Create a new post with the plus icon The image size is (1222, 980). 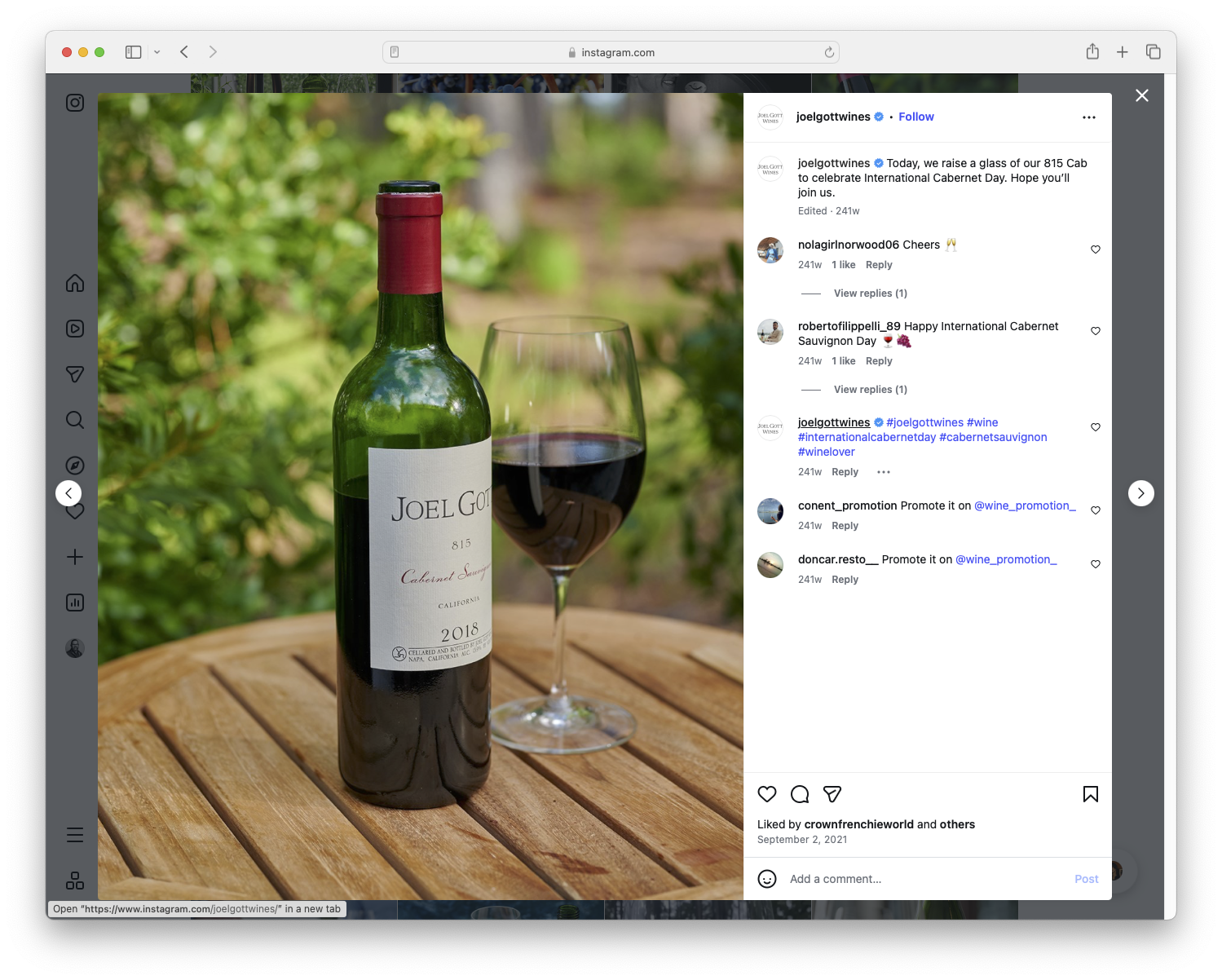[x=74, y=557]
